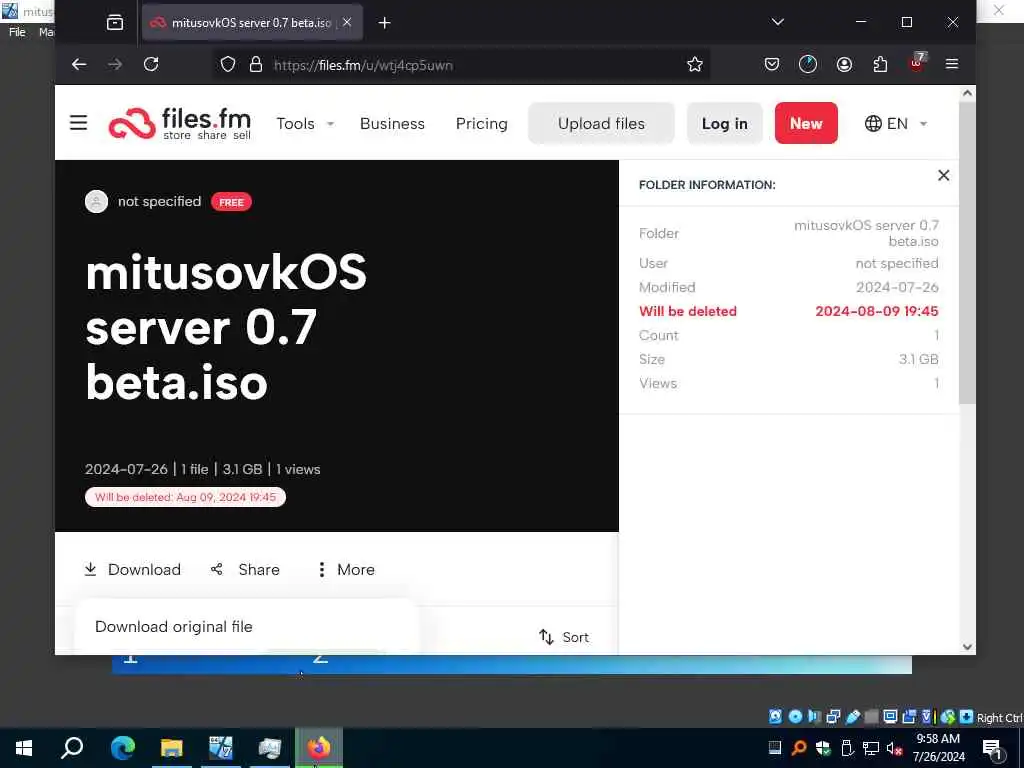Screen dimensions: 1024x768
Task: Click VirtualBox optical disk status icon
Action: coord(795,716)
